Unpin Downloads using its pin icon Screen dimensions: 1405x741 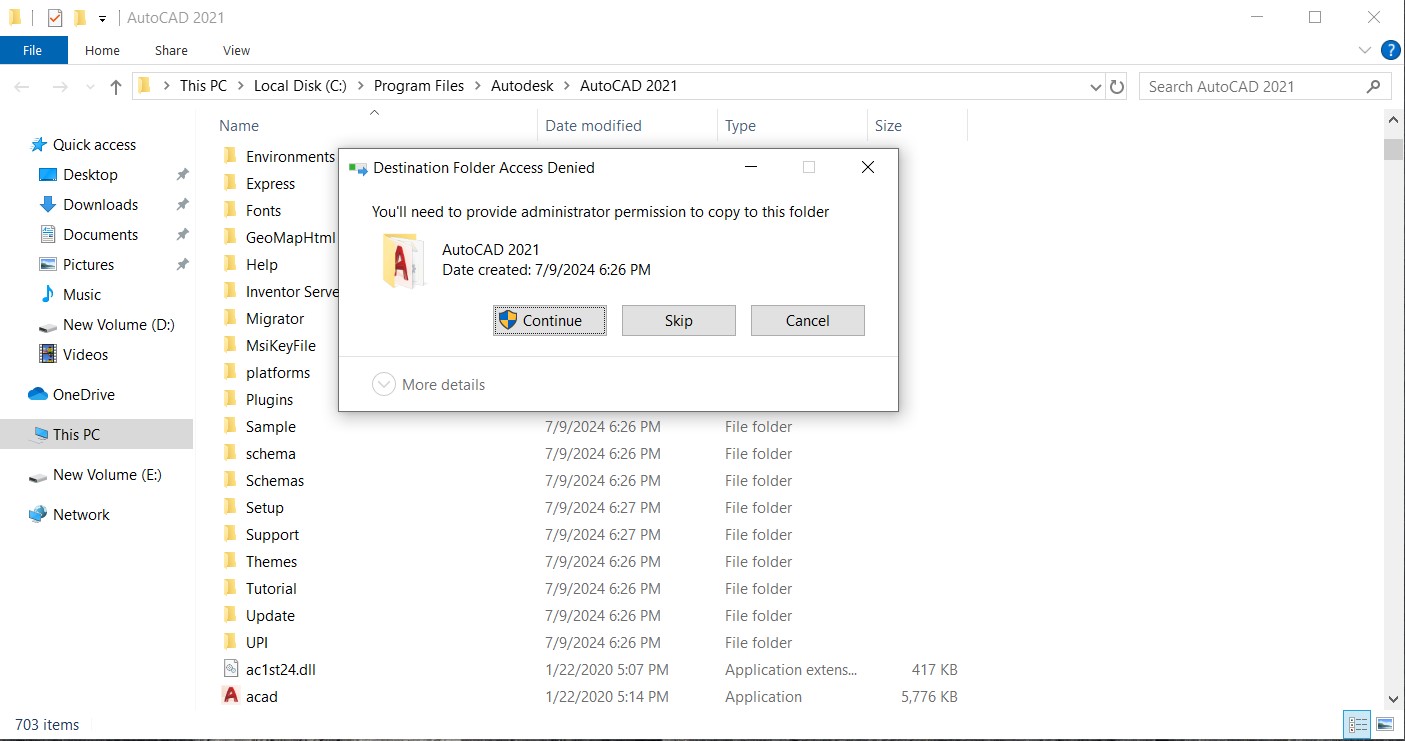point(182,205)
